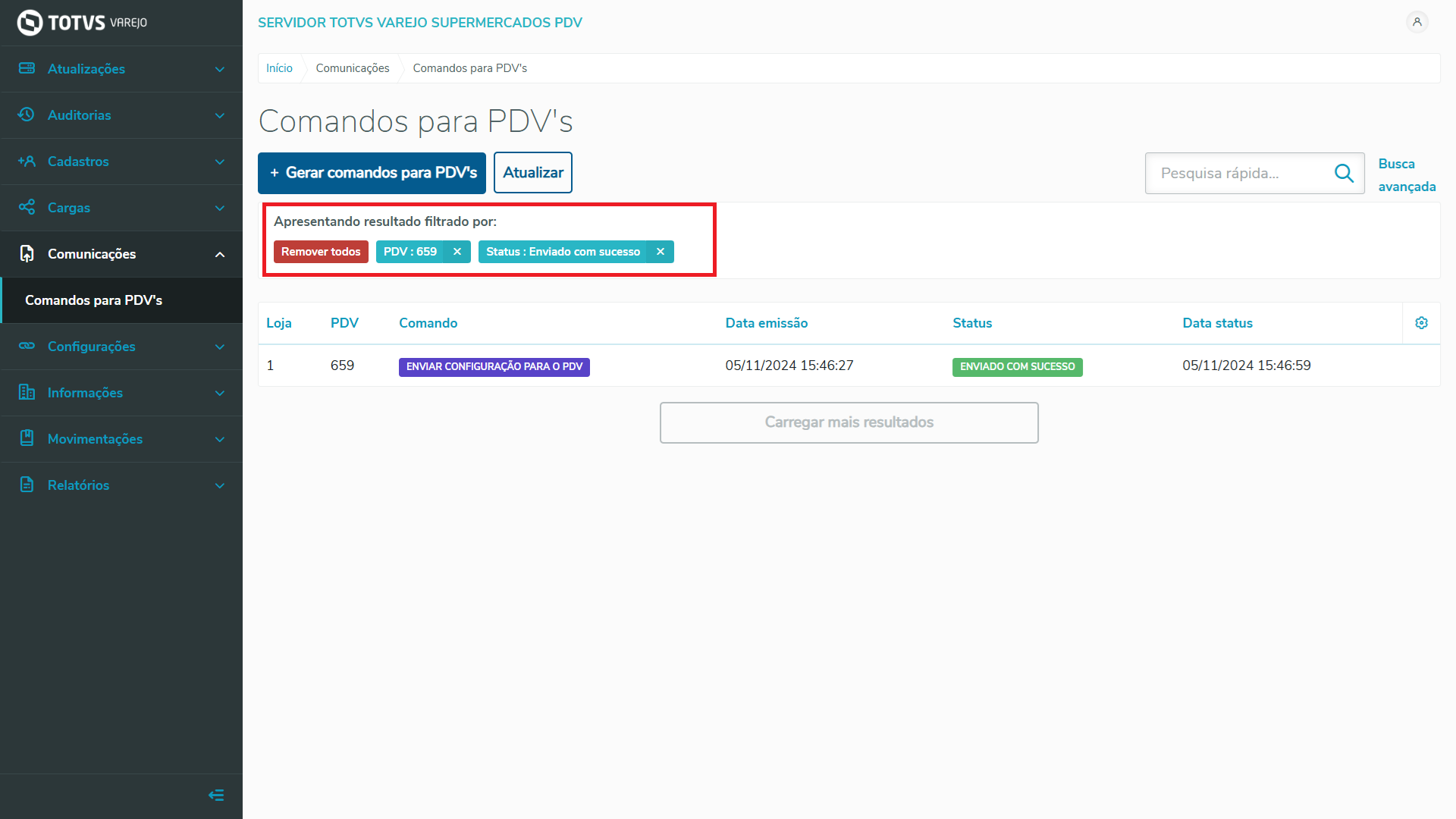Collapse sidebar with arrow icon
The height and width of the screenshot is (819, 1456).
[216, 795]
